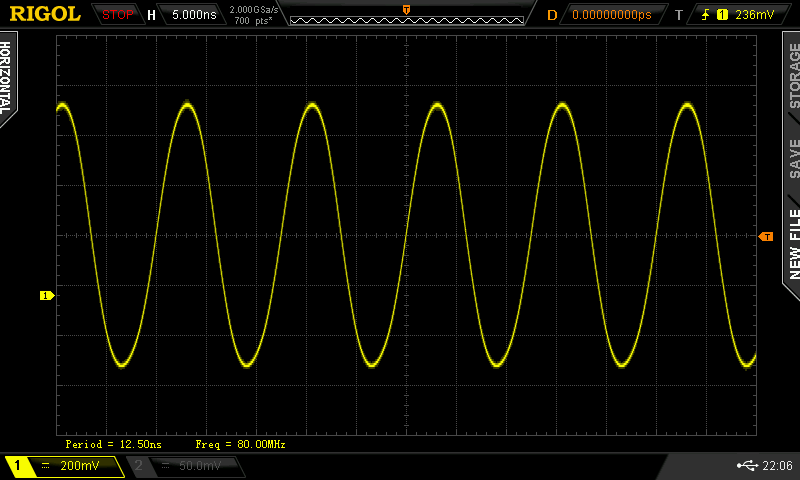This screenshot has width=800, height=480.
Task: Click the orange trigger level marker on right
Action: click(766, 236)
